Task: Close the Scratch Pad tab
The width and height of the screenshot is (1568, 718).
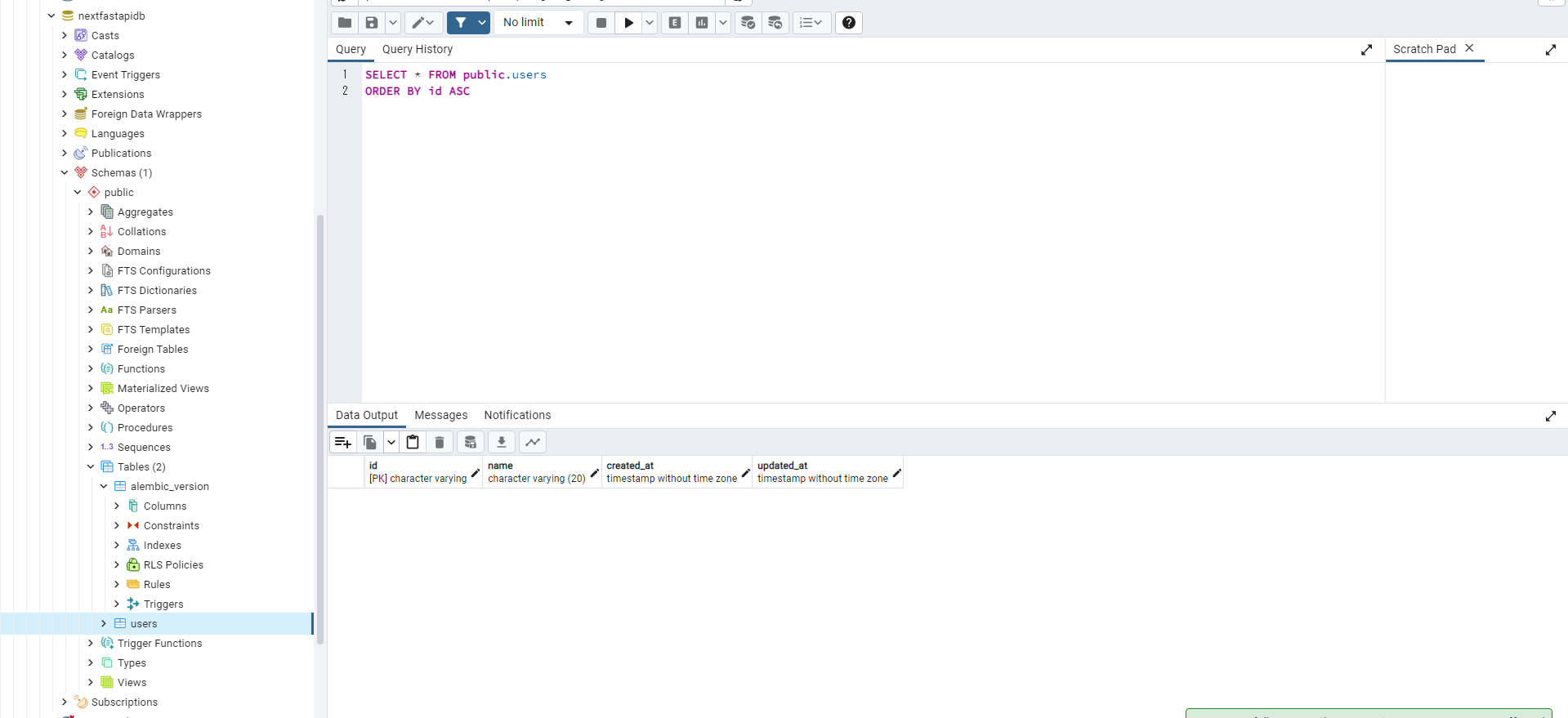Action: (1469, 48)
